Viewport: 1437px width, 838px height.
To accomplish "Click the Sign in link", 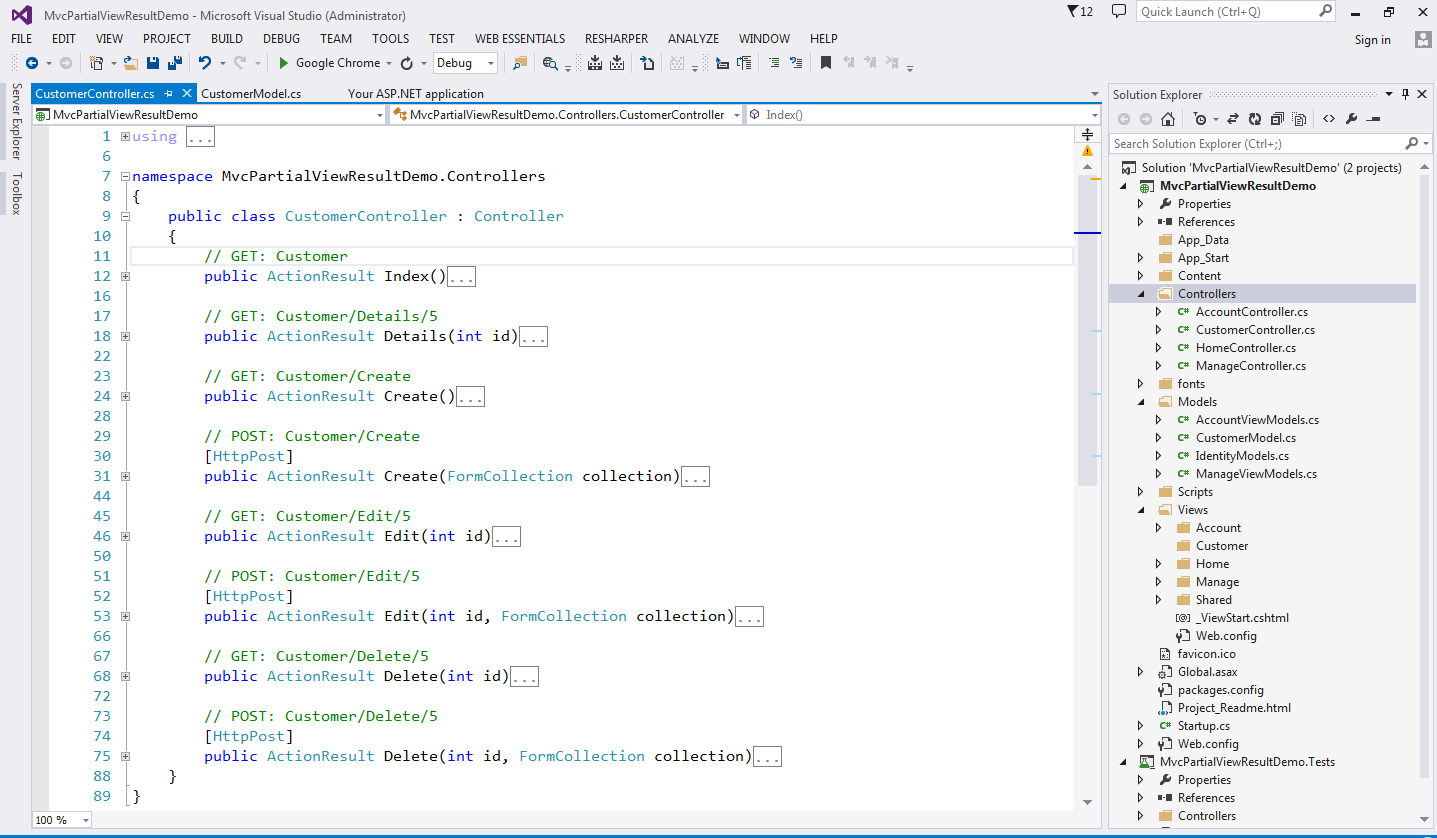I will pos(1372,40).
